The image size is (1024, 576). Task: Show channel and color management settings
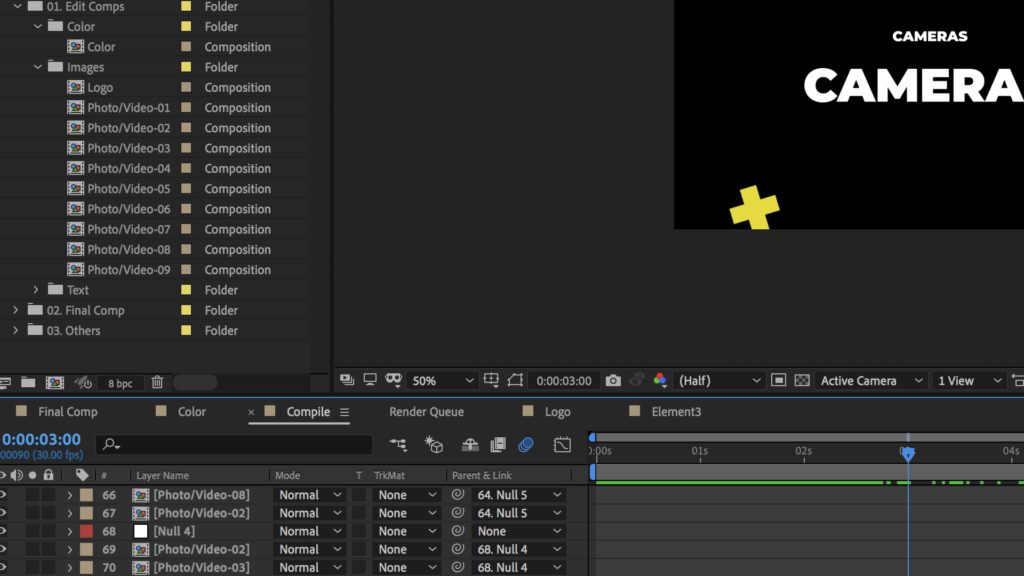pos(660,381)
